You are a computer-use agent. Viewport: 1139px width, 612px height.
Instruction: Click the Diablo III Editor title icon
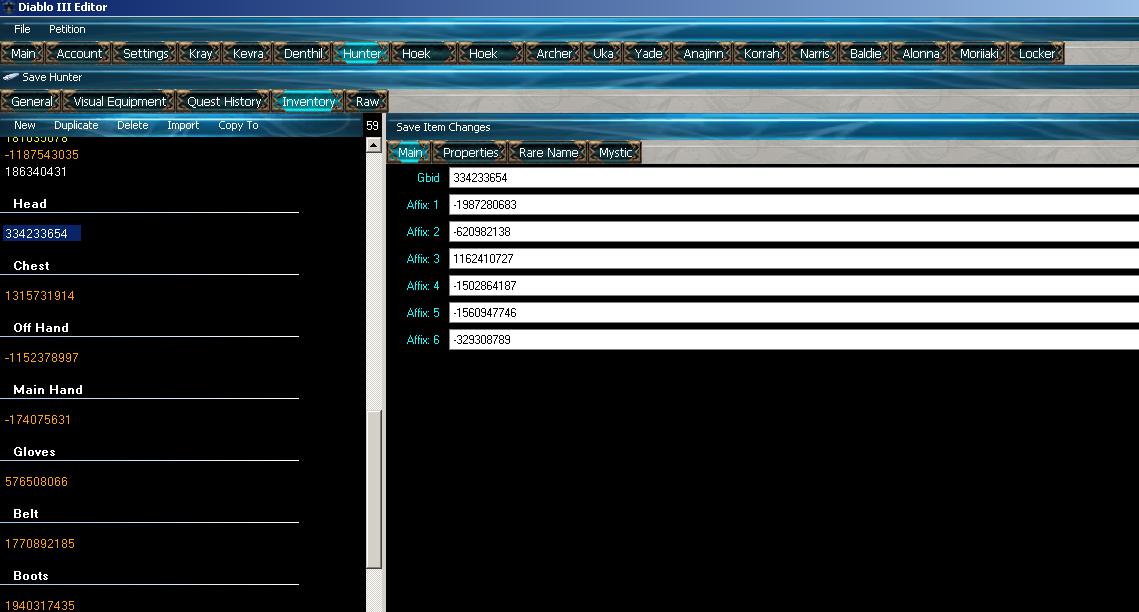8,7
